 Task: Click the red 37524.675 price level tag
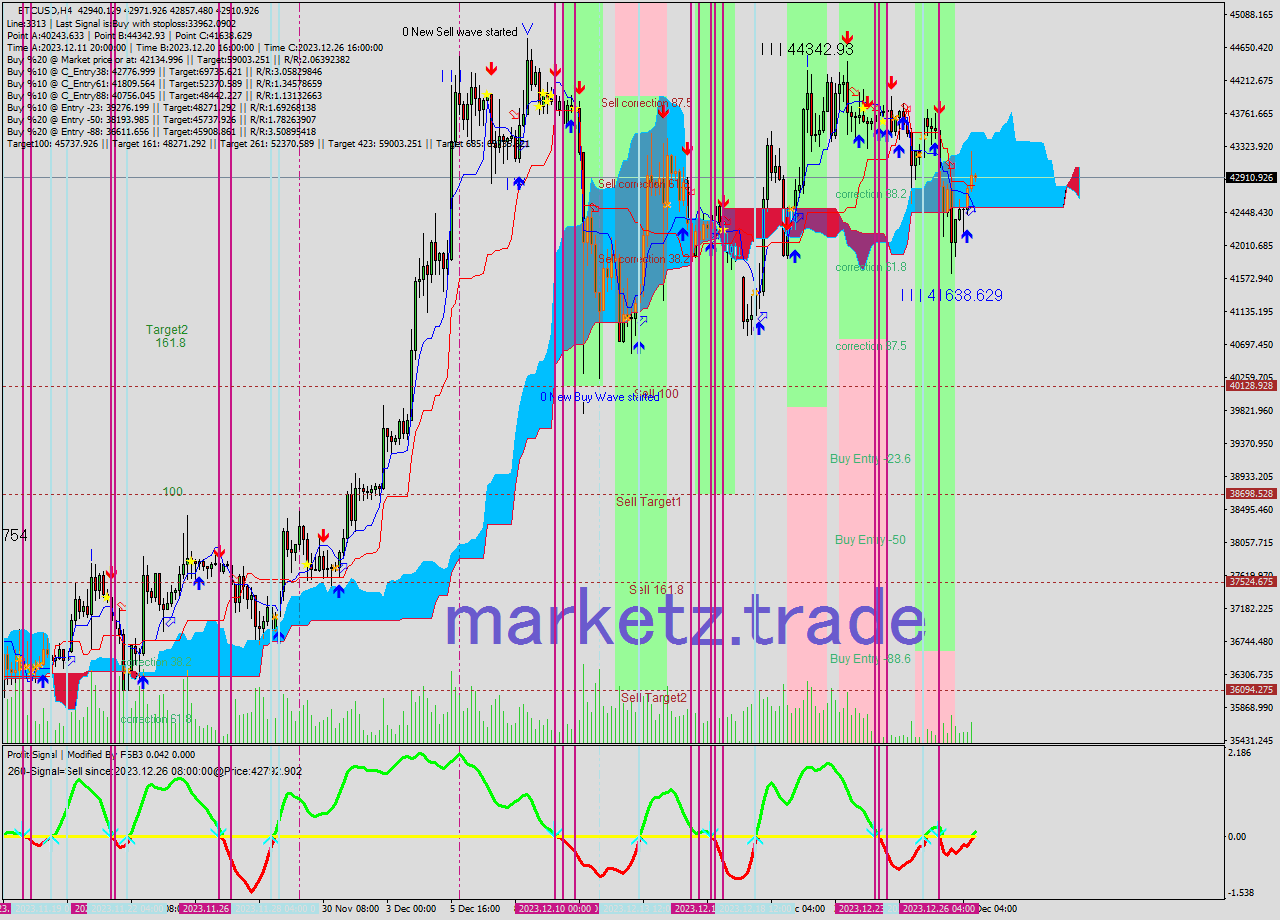tap(1251, 582)
